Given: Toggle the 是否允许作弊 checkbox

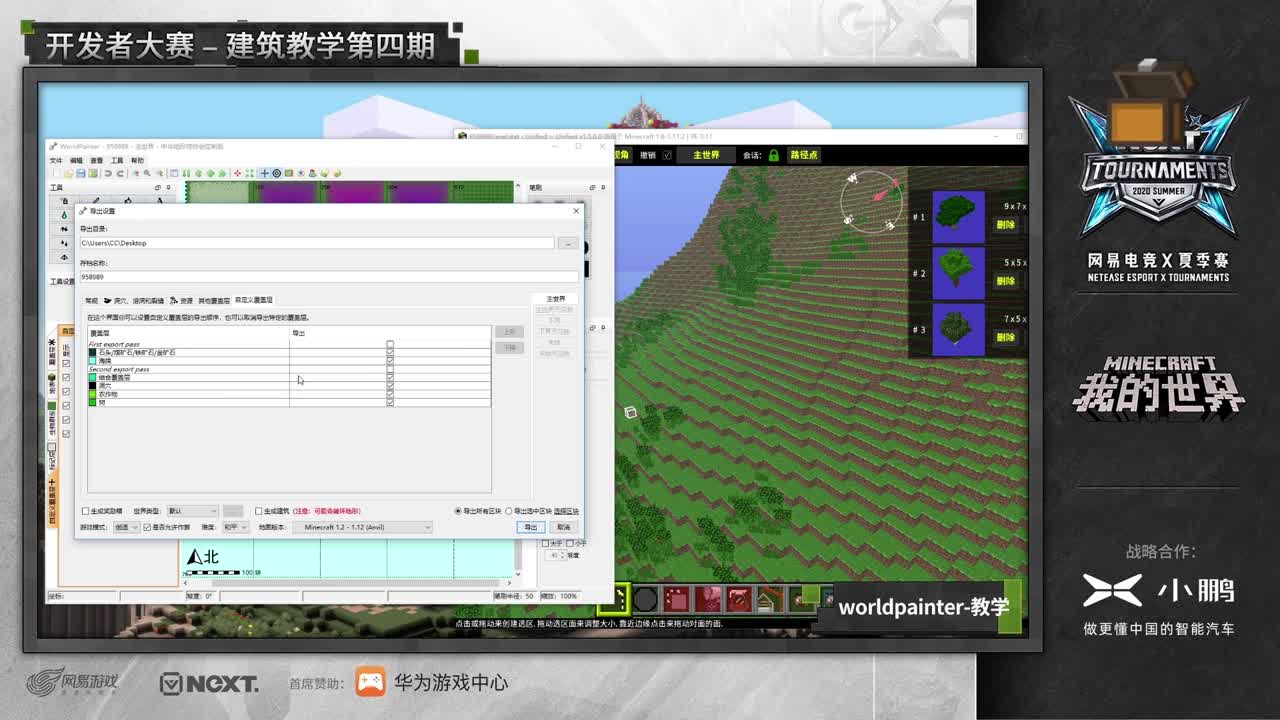Looking at the screenshot, I should point(147,527).
